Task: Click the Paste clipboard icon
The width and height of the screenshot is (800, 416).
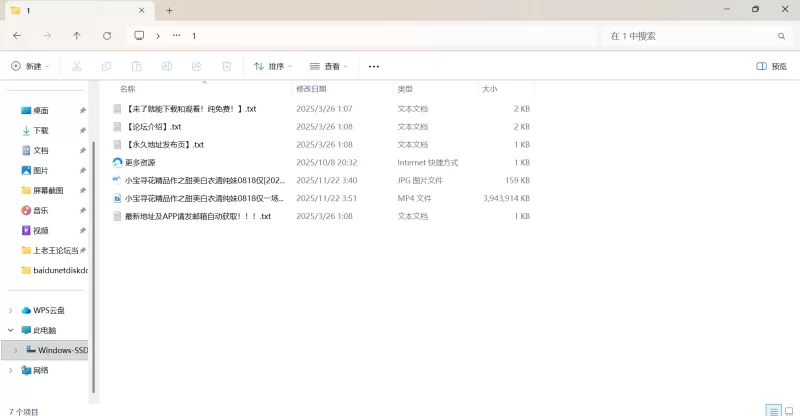Action: pyautogui.click(x=136, y=66)
